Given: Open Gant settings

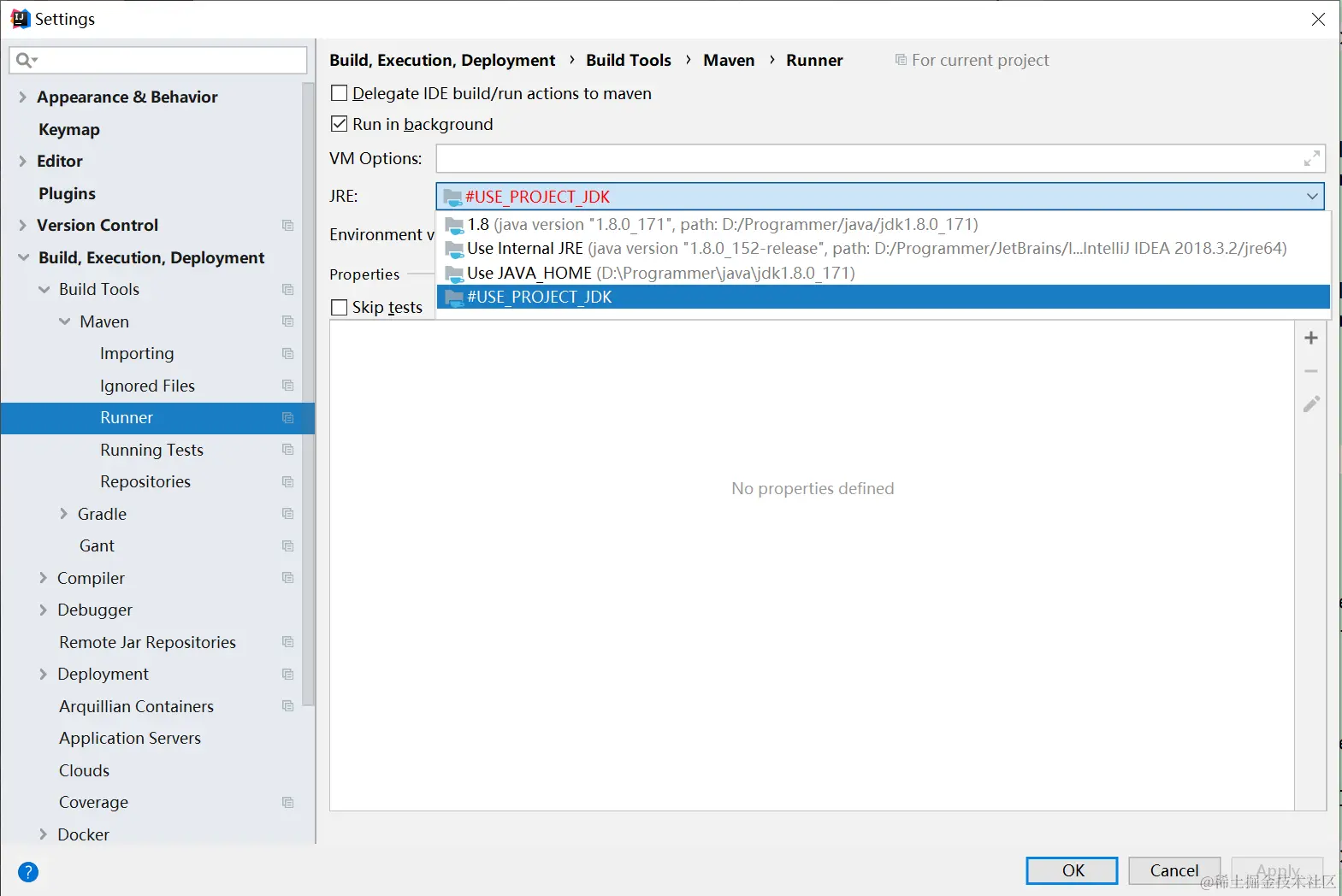Looking at the screenshot, I should pos(97,546).
